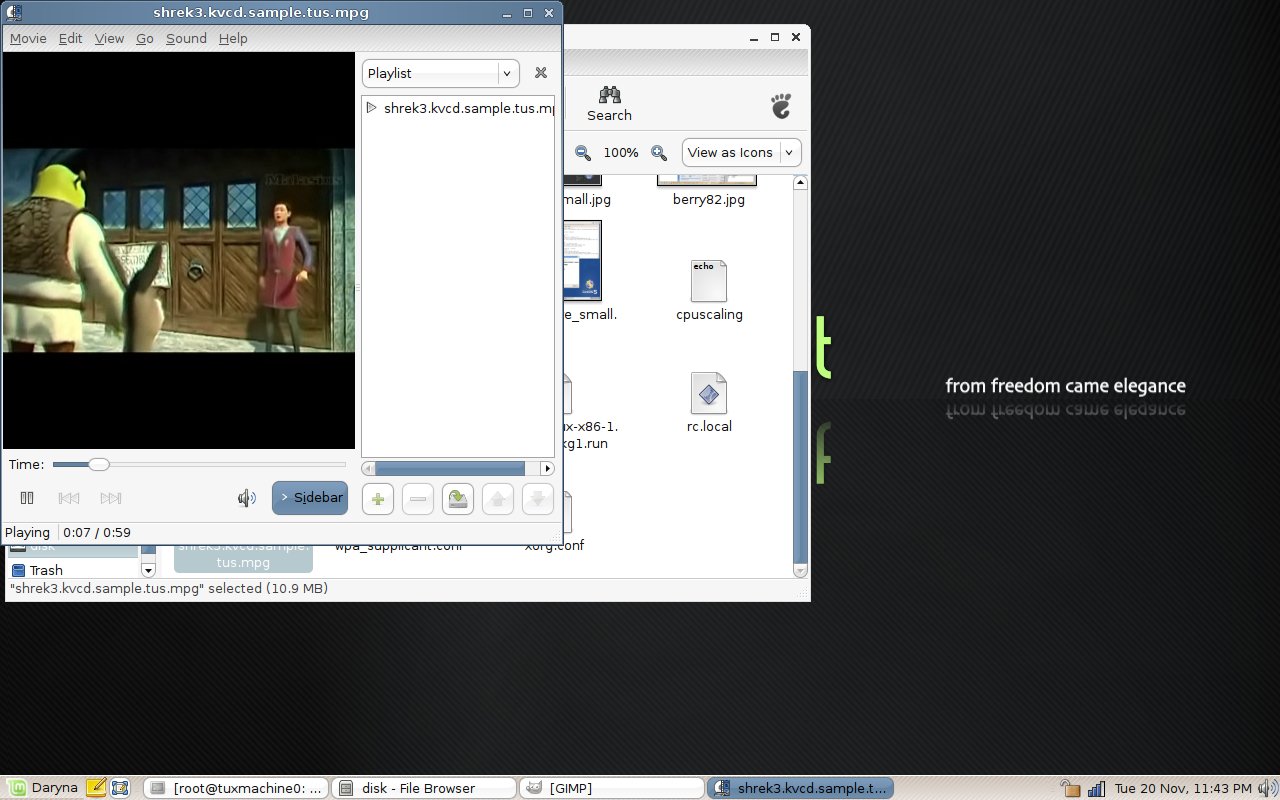Save the playlist using disk icon
This screenshot has width=1280, height=800.
[458, 498]
